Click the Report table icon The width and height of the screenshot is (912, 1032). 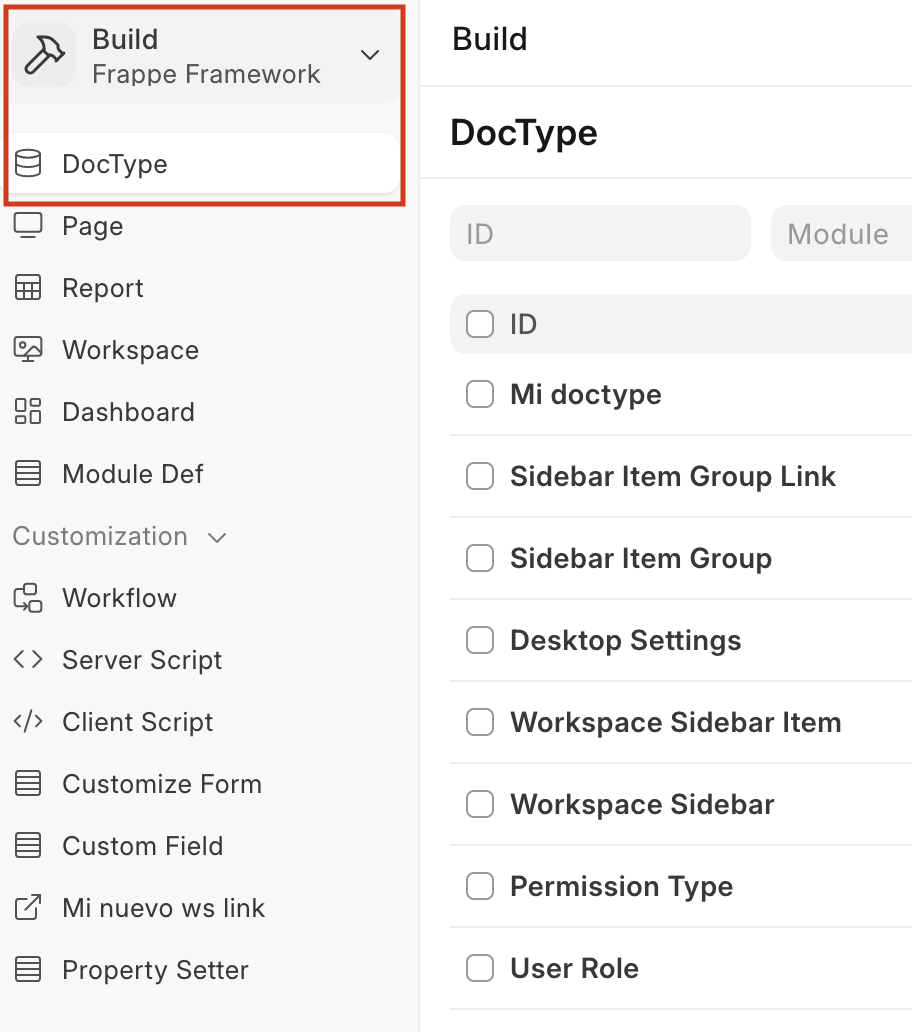tap(28, 288)
